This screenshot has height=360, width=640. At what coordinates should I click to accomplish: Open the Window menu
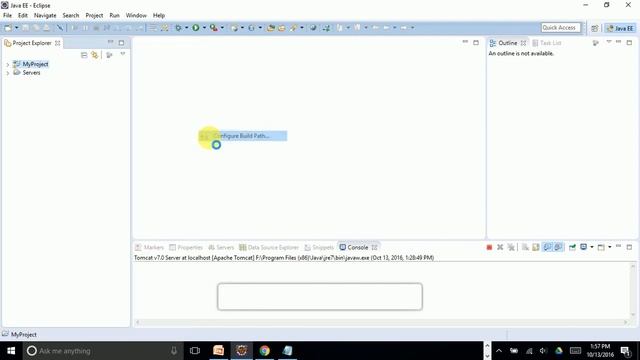click(x=136, y=16)
